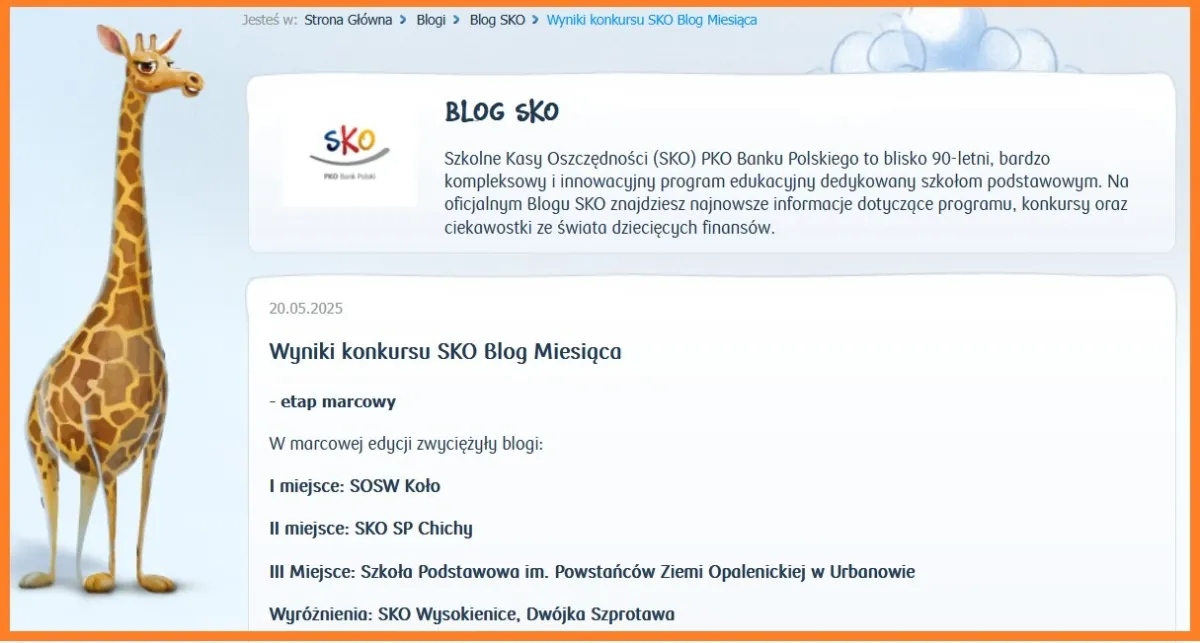Open the Blogi breadcrumb link
Screen dimensions: 1200x643
(431, 20)
